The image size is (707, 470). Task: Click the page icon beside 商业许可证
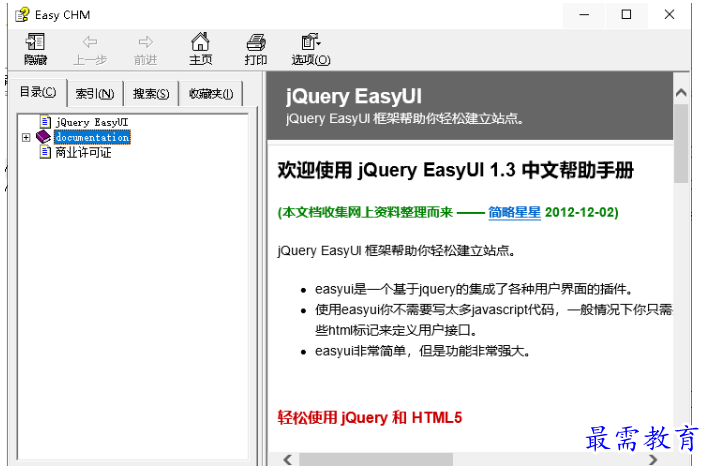click(45, 152)
